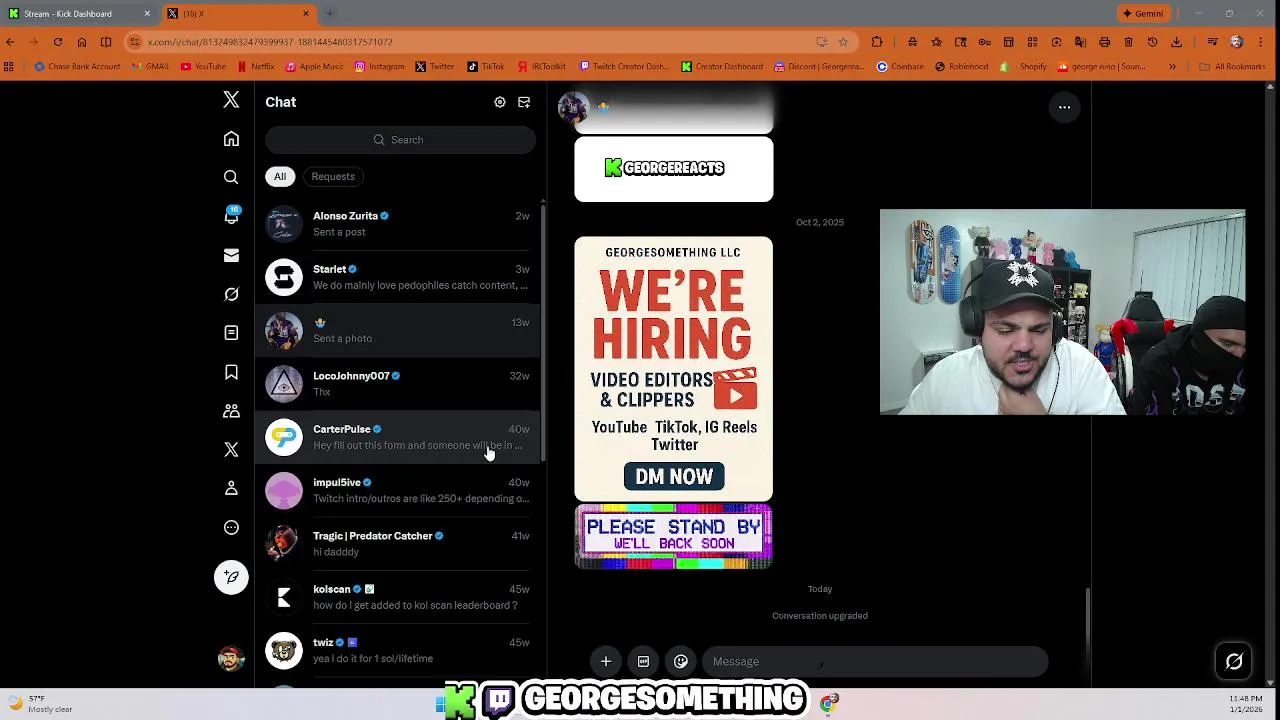The image size is (1280, 720).
Task: Open the We're Hiring image in chat
Action: (673, 369)
